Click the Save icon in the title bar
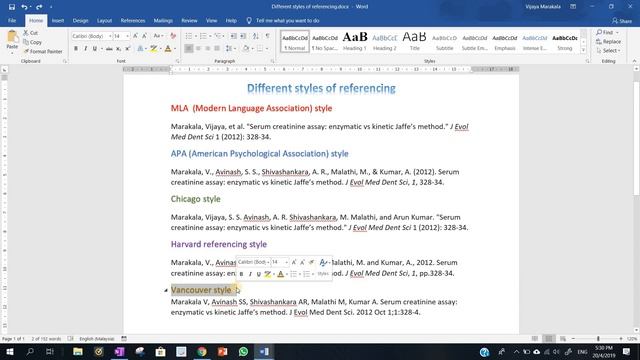The image size is (640, 360). pos(11,7)
